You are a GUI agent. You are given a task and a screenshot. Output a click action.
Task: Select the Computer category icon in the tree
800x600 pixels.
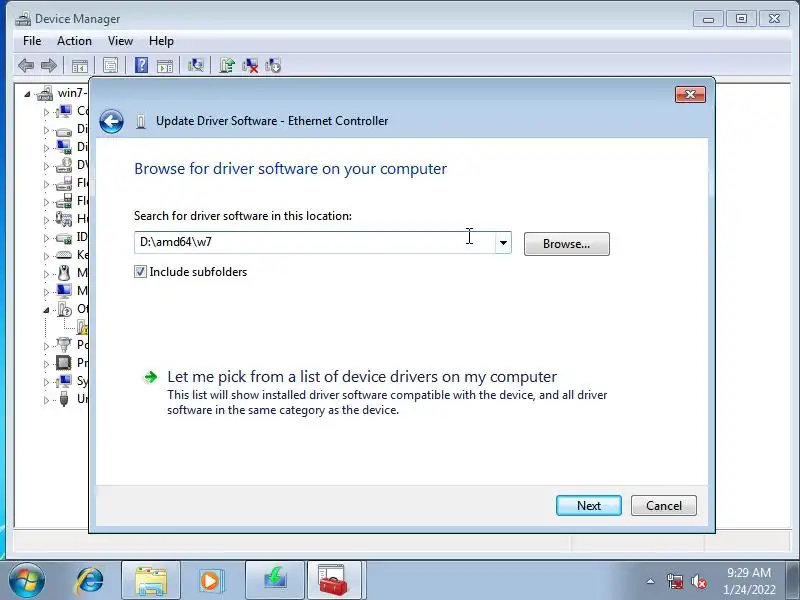[64, 111]
